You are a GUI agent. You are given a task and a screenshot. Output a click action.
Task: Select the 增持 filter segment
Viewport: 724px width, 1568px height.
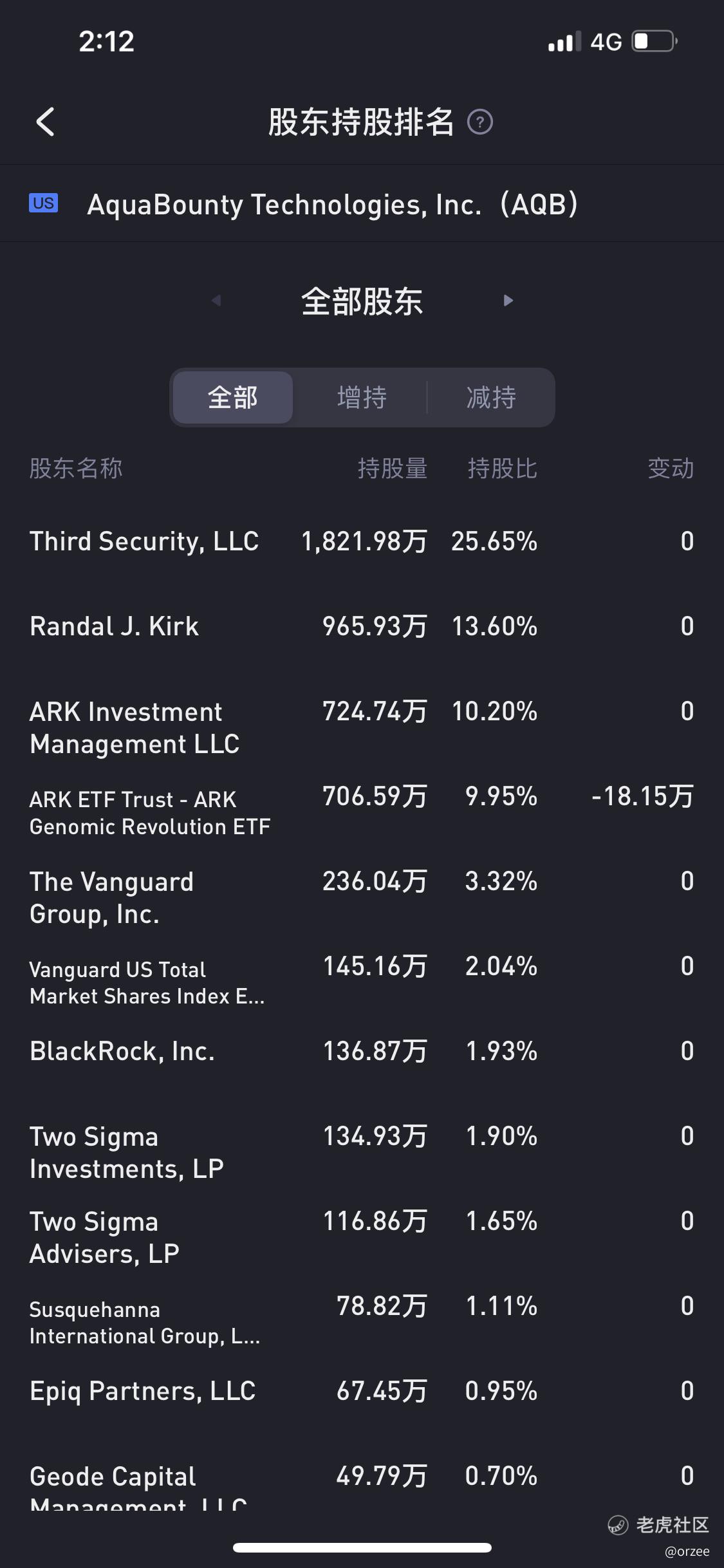coord(362,397)
